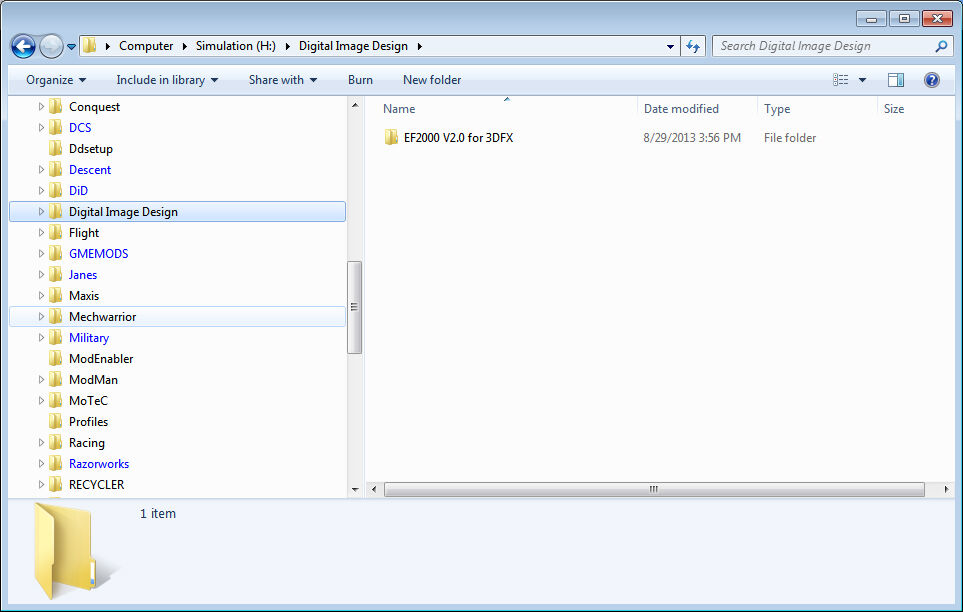Sort by Date modified column header
The height and width of the screenshot is (612, 963).
pos(681,109)
